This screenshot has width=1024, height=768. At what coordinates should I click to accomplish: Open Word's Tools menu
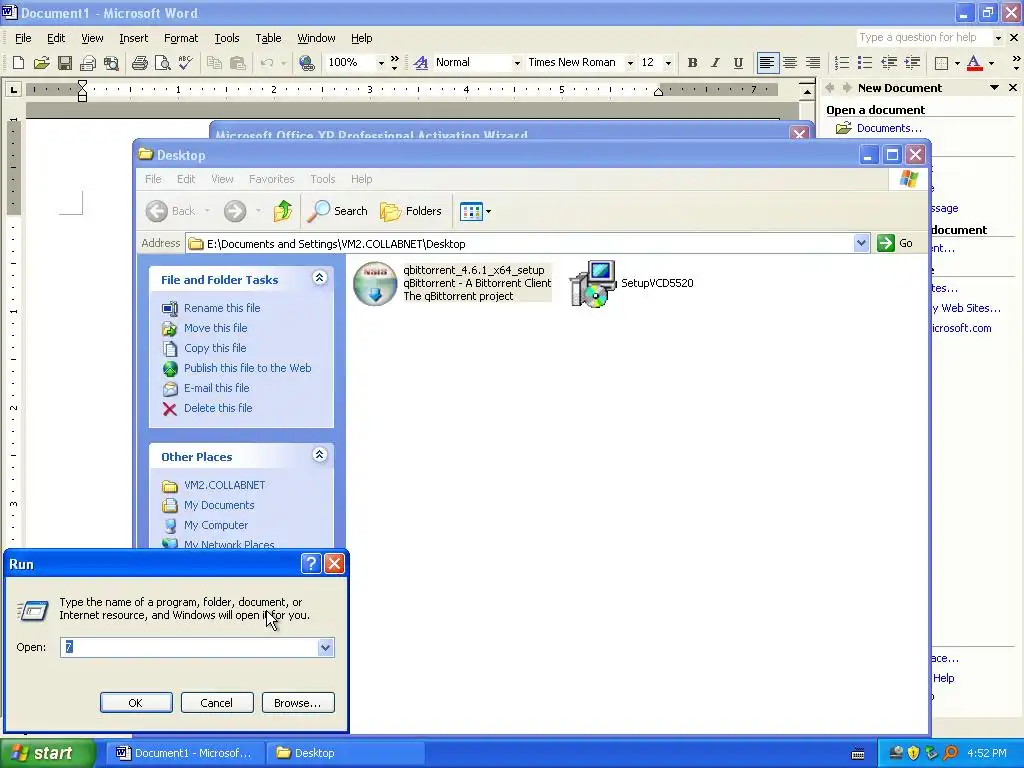click(227, 38)
